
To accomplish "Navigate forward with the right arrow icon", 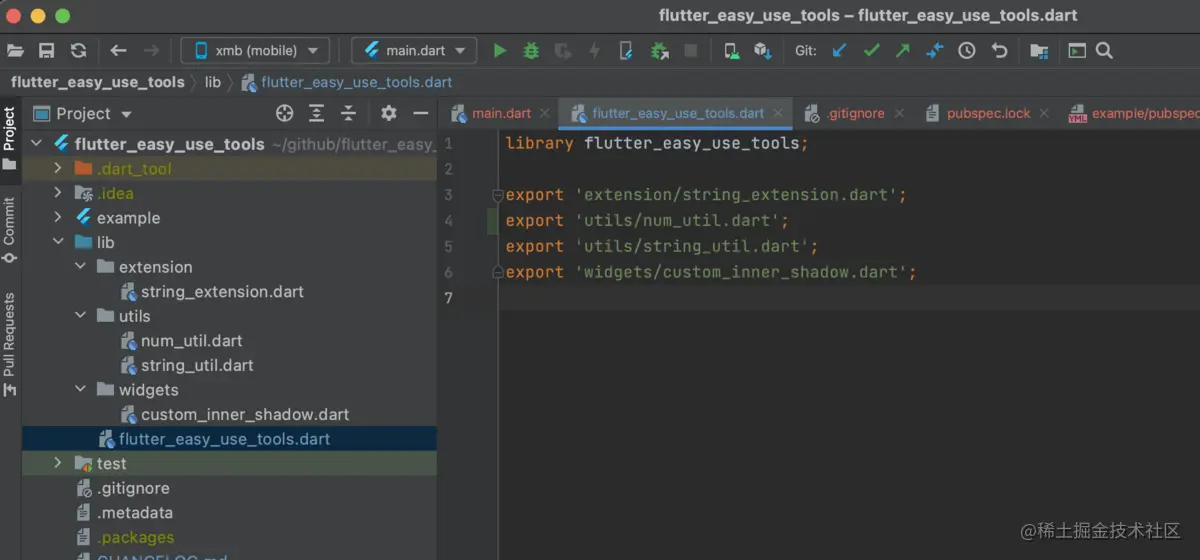I will (x=151, y=50).
